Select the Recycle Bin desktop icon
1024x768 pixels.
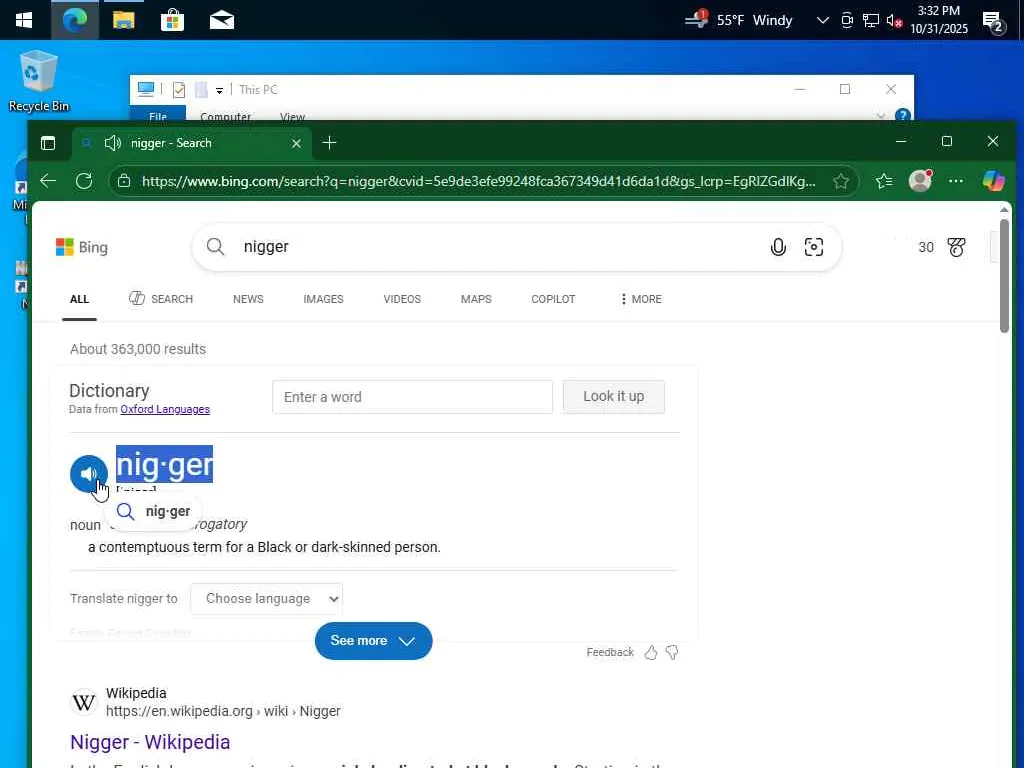pyautogui.click(x=39, y=81)
